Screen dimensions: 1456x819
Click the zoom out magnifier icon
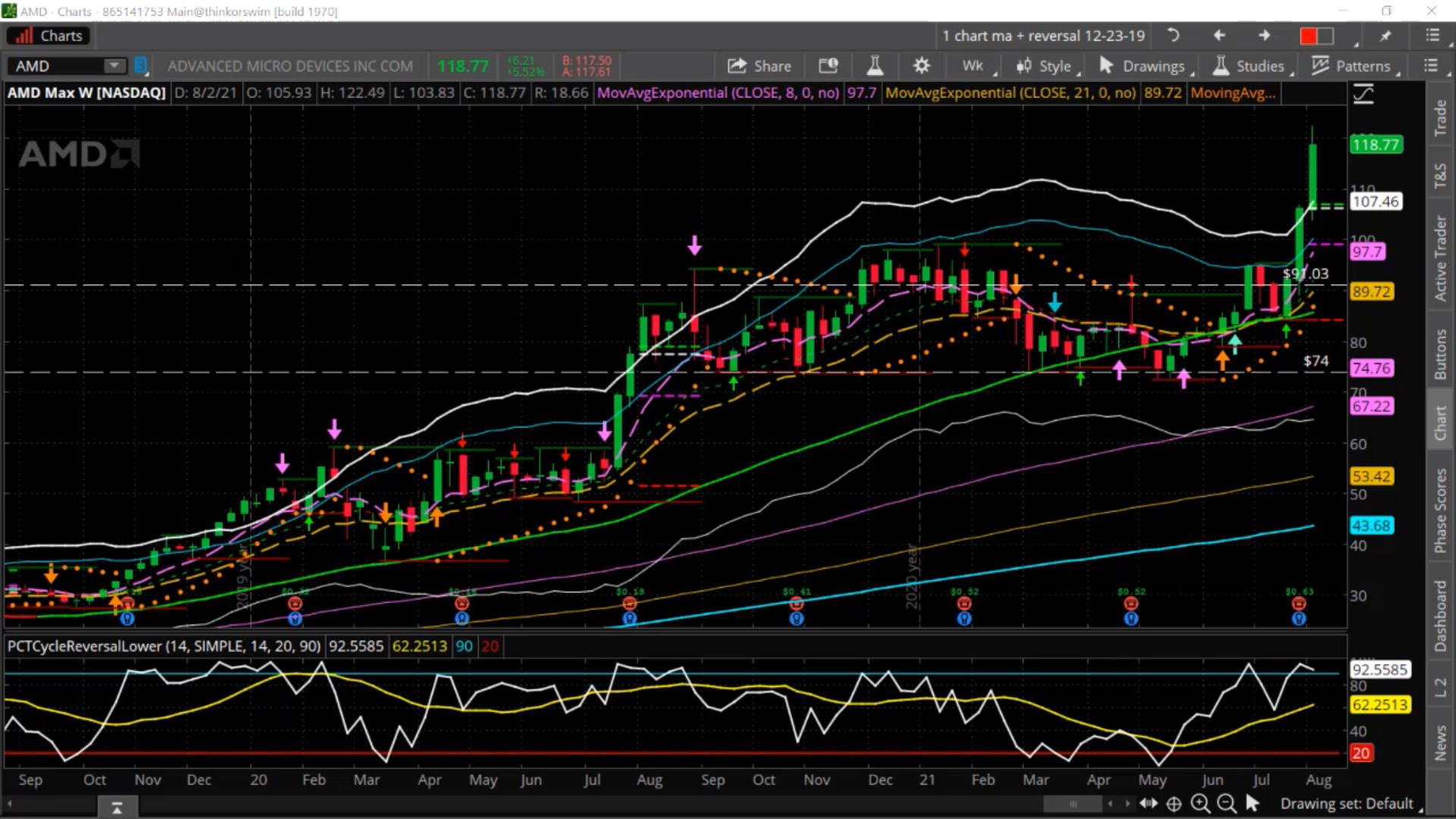click(1225, 804)
